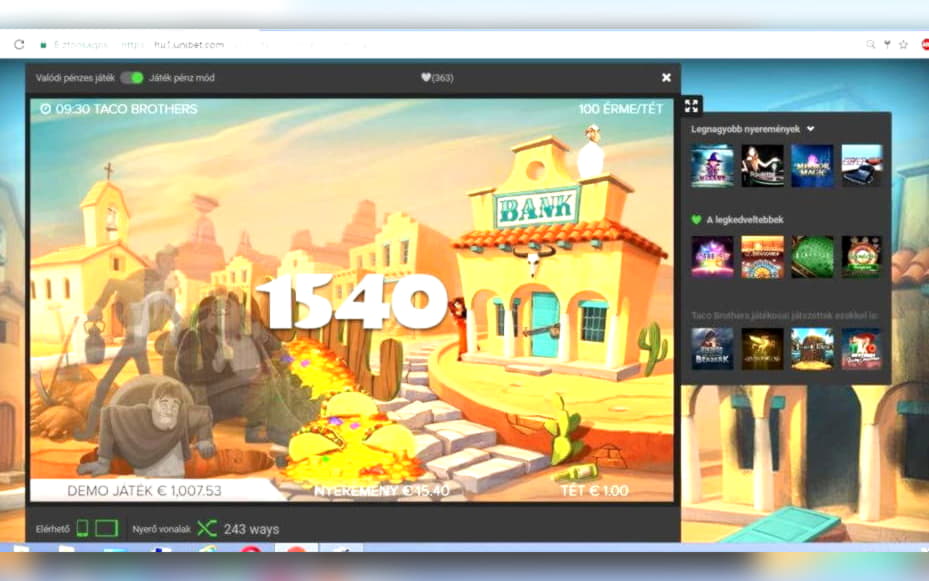Screen dimensions: 929x581
Task: Click the clock icon beside 09:30
Action: (x=46, y=109)
